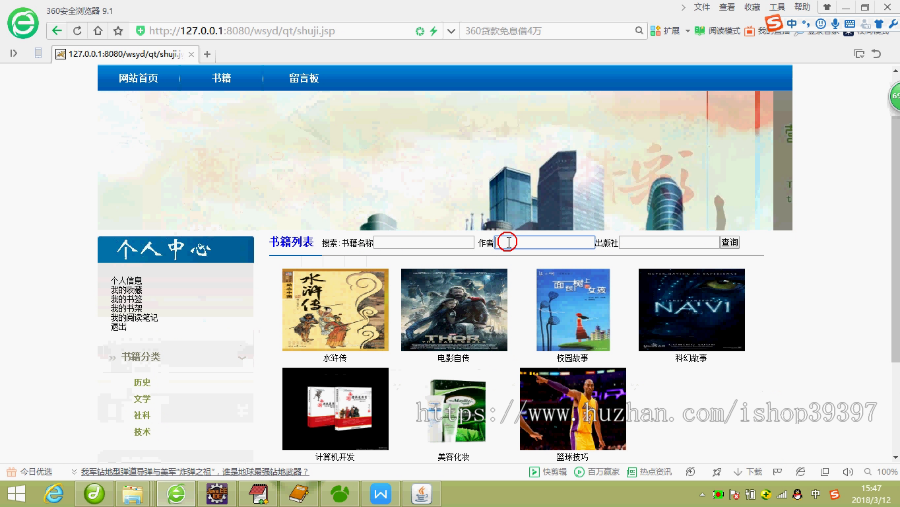Open the address bar history dropdown arrow
The height and width of the screenshot is (507, 900).
451,31
